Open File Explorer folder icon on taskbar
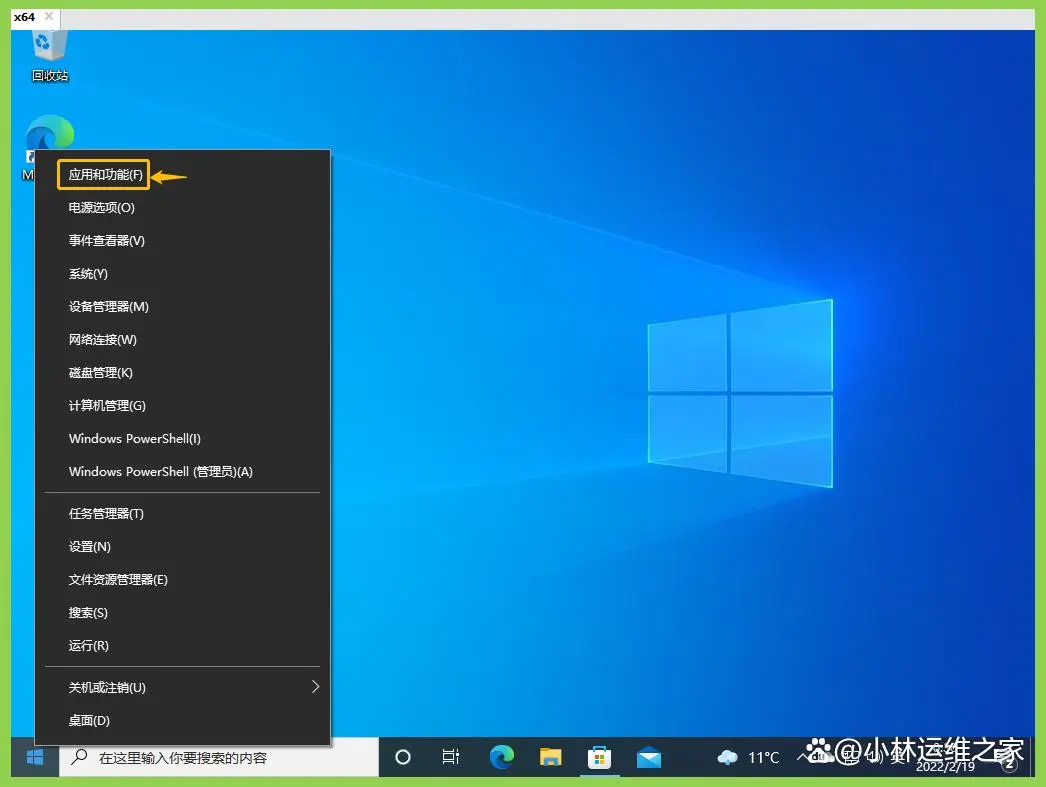 550,757
